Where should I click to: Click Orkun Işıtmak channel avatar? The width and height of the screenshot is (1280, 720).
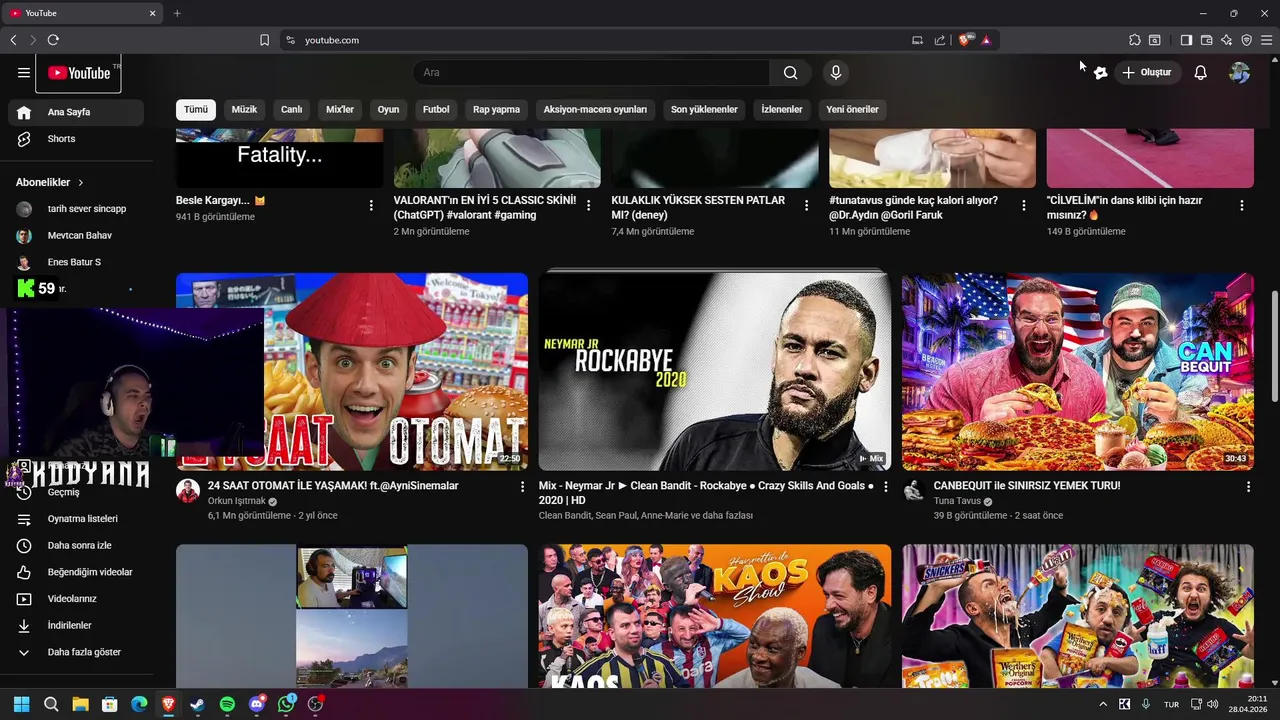[x=188, y=490]
